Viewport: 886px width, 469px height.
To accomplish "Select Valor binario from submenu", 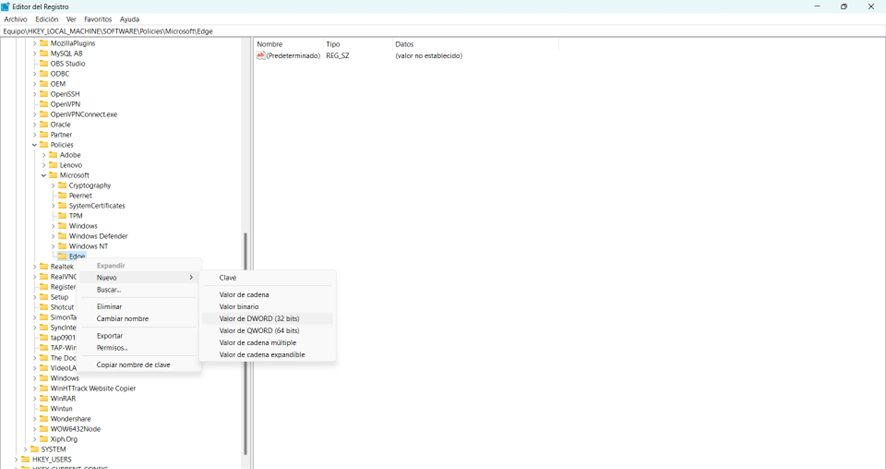I will tap(267, 306).
